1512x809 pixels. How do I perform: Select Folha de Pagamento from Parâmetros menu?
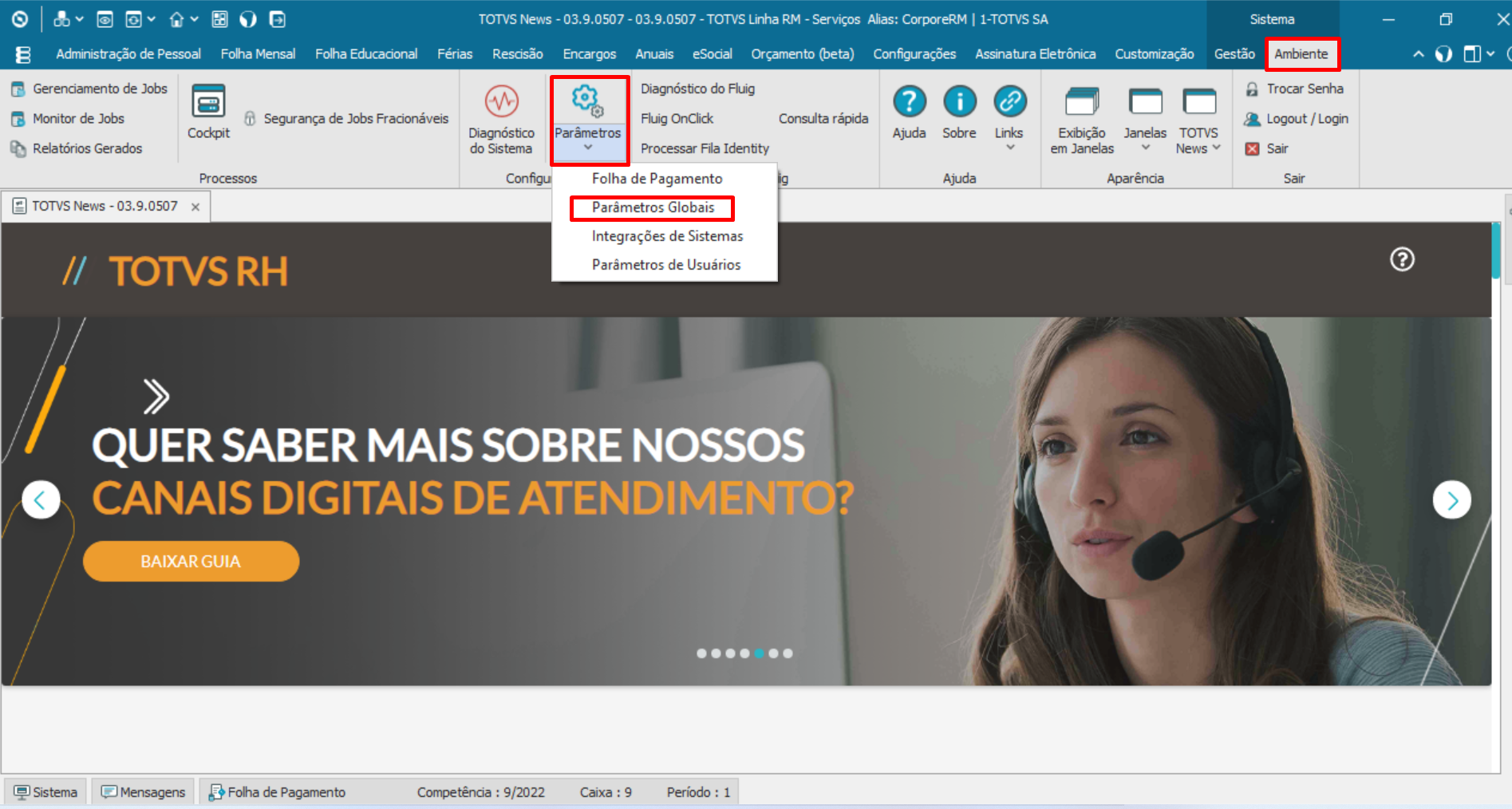(657, 179)
